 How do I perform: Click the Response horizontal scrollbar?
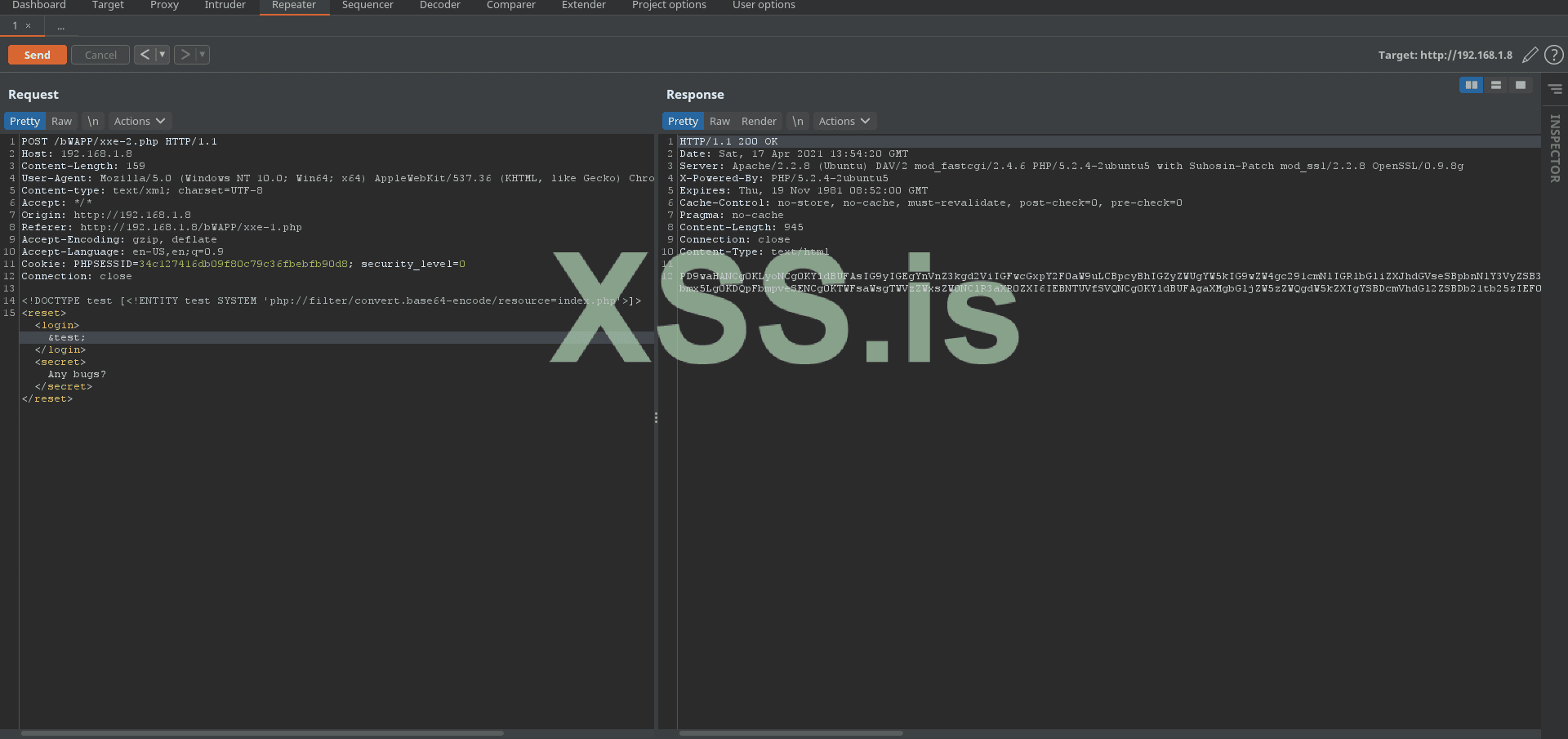(791, 733)
